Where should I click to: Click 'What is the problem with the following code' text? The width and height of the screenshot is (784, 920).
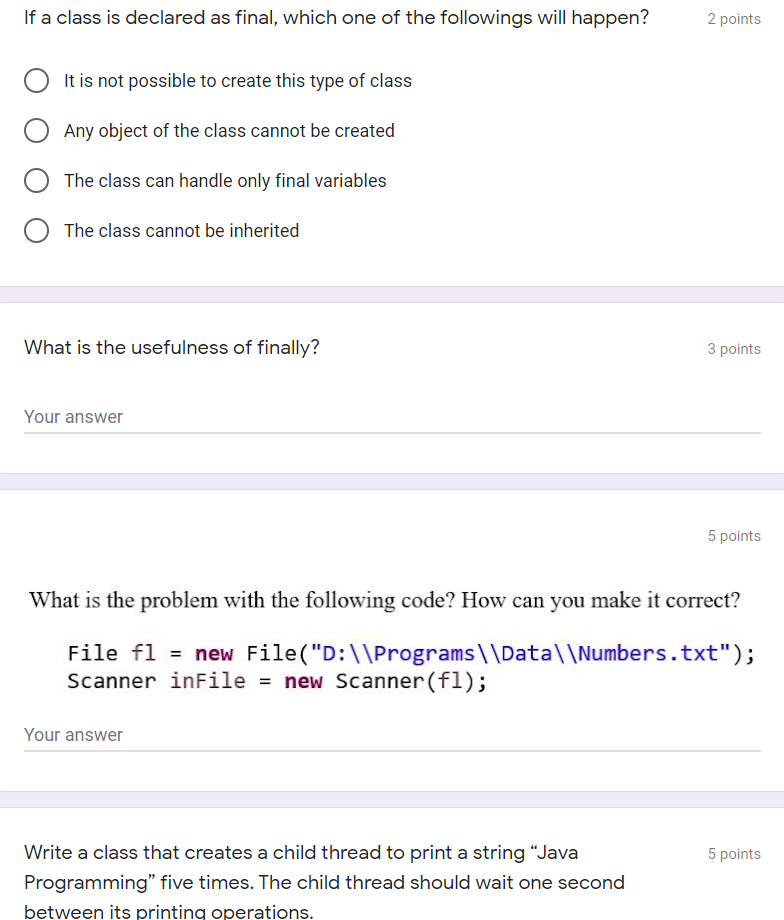click(x=384, y=600)
